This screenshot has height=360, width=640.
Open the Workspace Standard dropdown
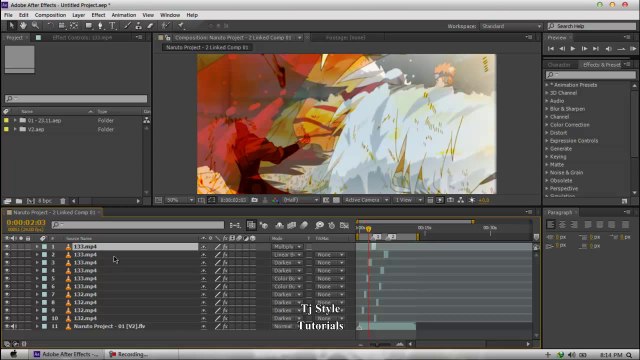point(511,26)
